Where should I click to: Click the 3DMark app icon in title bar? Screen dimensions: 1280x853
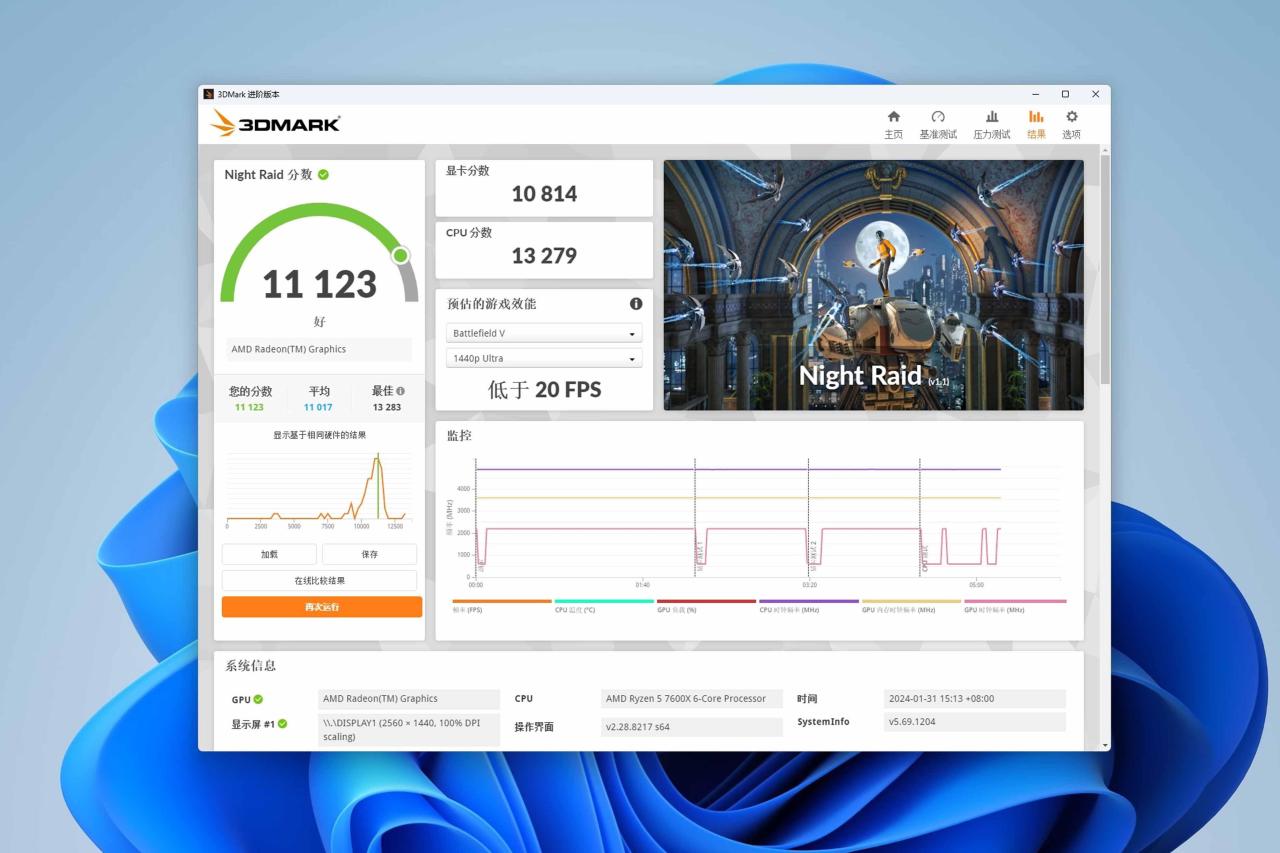point(209,94)
